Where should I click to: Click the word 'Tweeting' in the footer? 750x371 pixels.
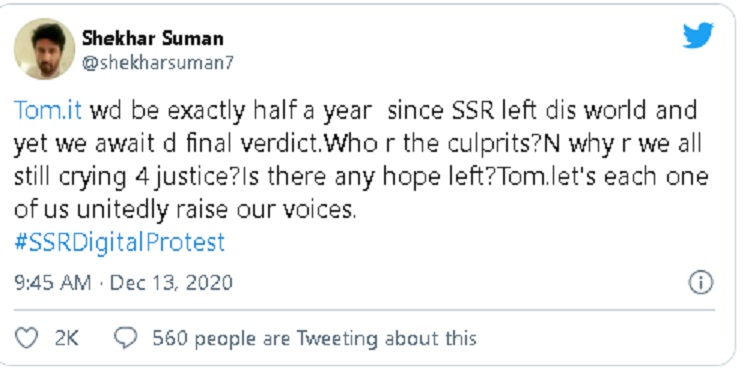click(337, 338)
